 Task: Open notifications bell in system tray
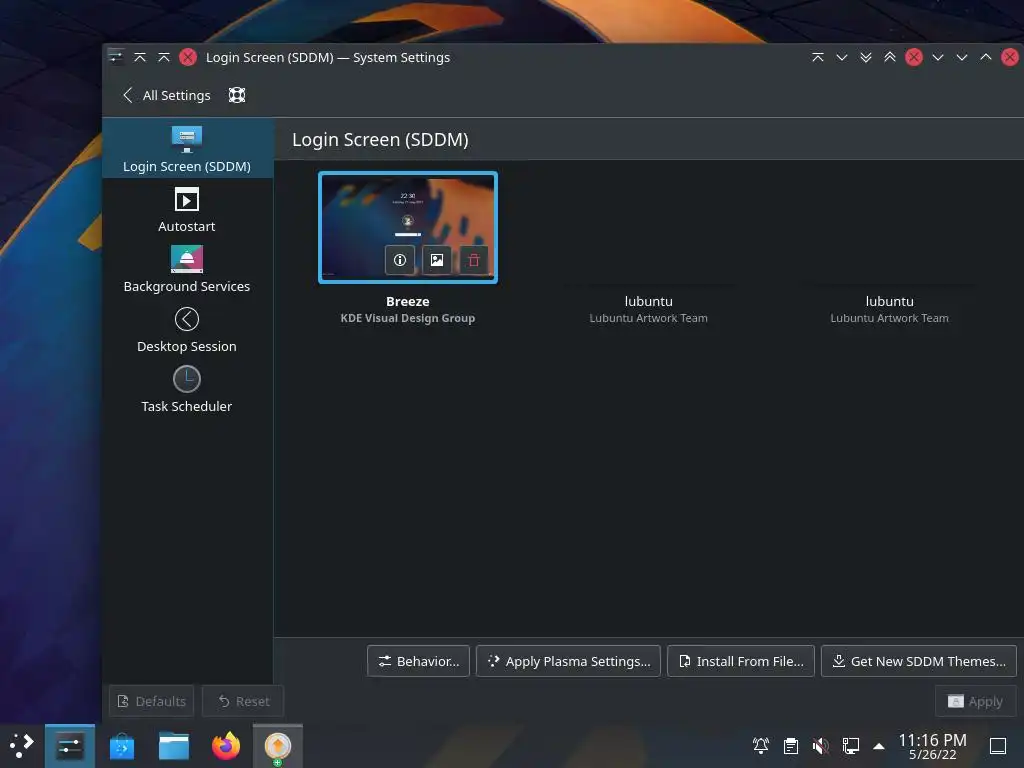click(x=761, y=745)
